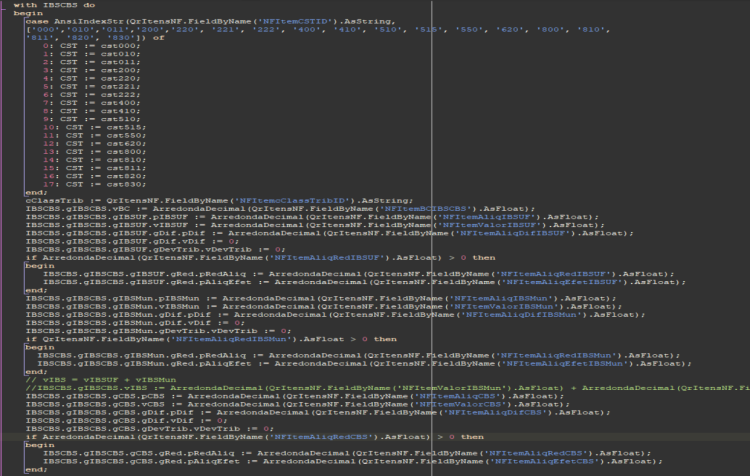
Task: Click the case line '6: CST := cst222;'
Action: click(91, 94)
